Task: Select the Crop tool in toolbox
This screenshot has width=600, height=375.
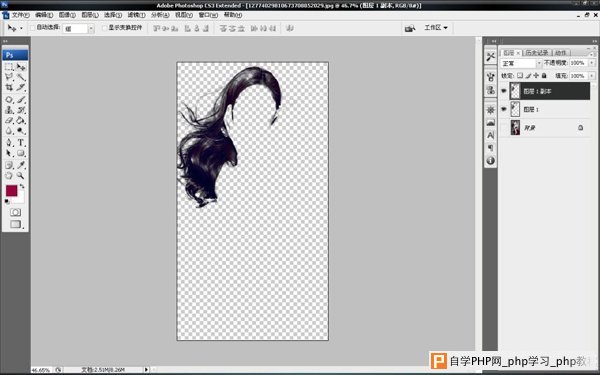Action: (9, 87)
